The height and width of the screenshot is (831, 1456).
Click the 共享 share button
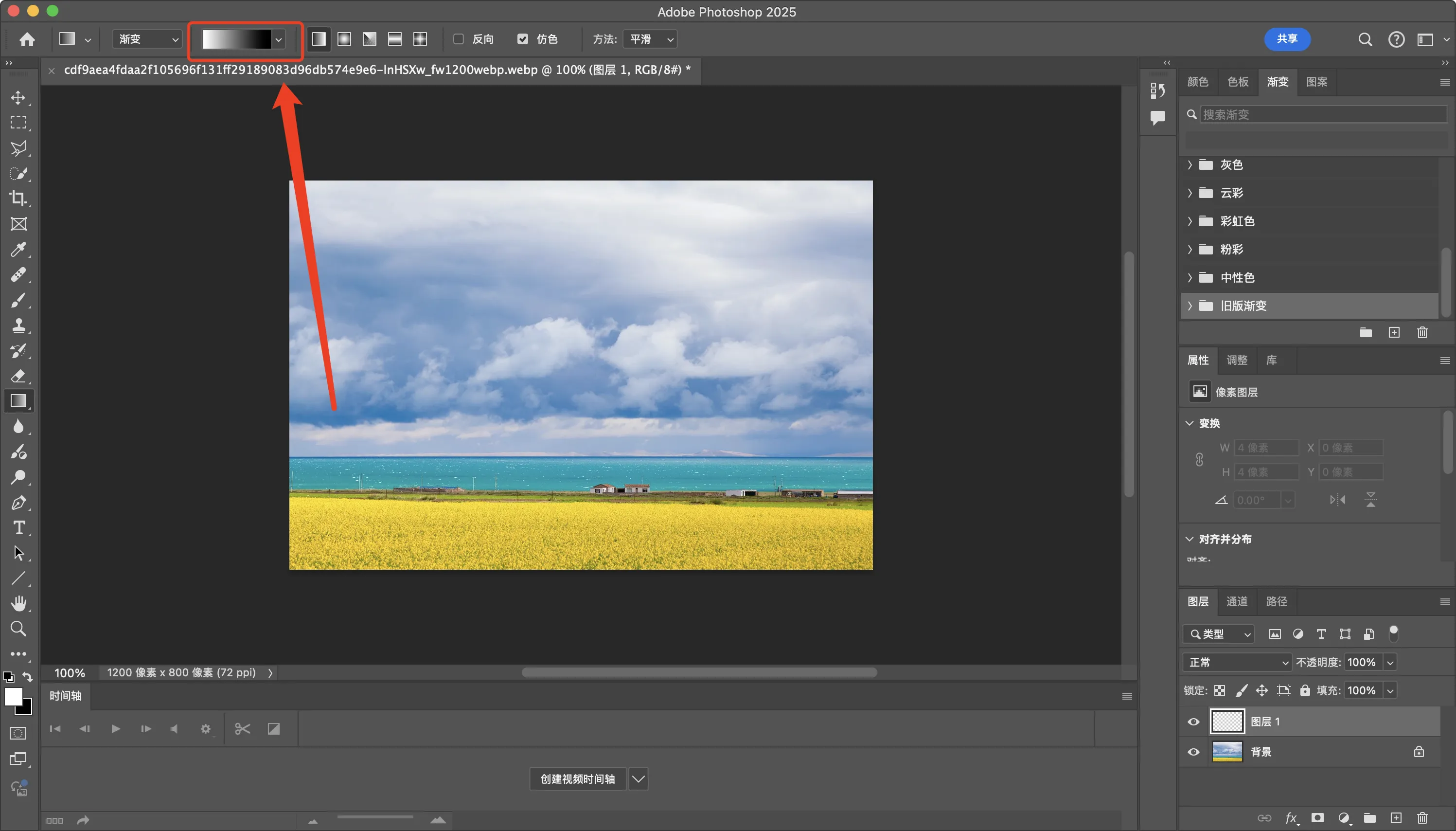coord(1287,39)
